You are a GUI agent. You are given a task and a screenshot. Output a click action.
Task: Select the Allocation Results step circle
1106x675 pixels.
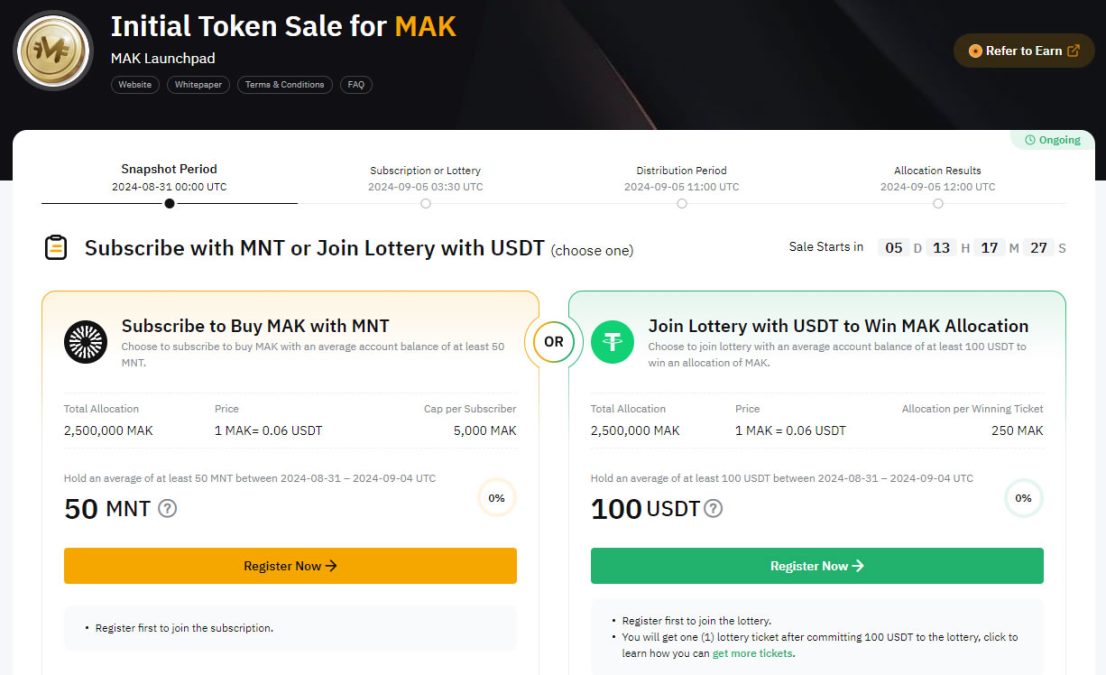coord(938,203)
